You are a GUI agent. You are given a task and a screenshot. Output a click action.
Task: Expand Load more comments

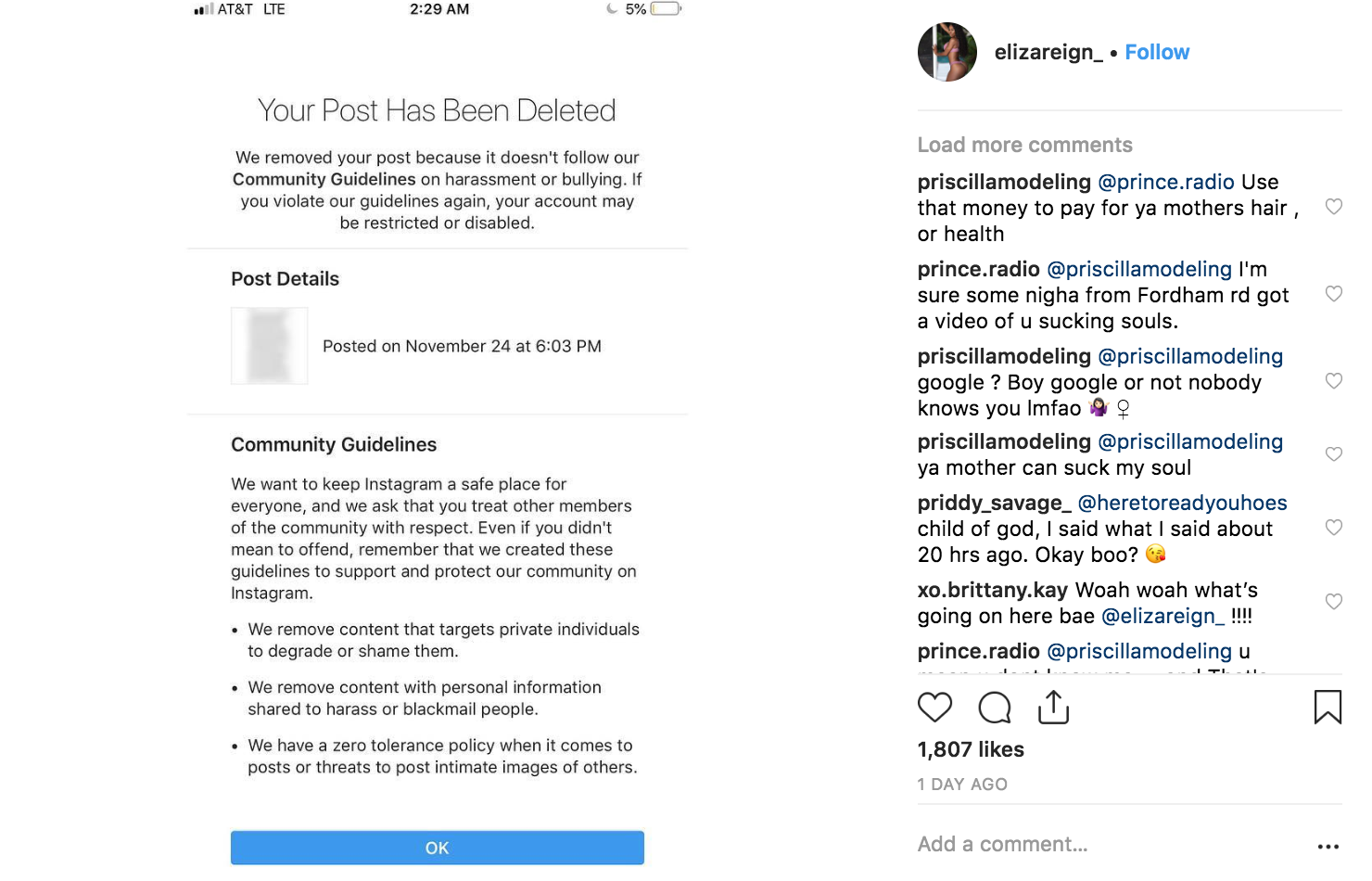tap(1024, 145)
